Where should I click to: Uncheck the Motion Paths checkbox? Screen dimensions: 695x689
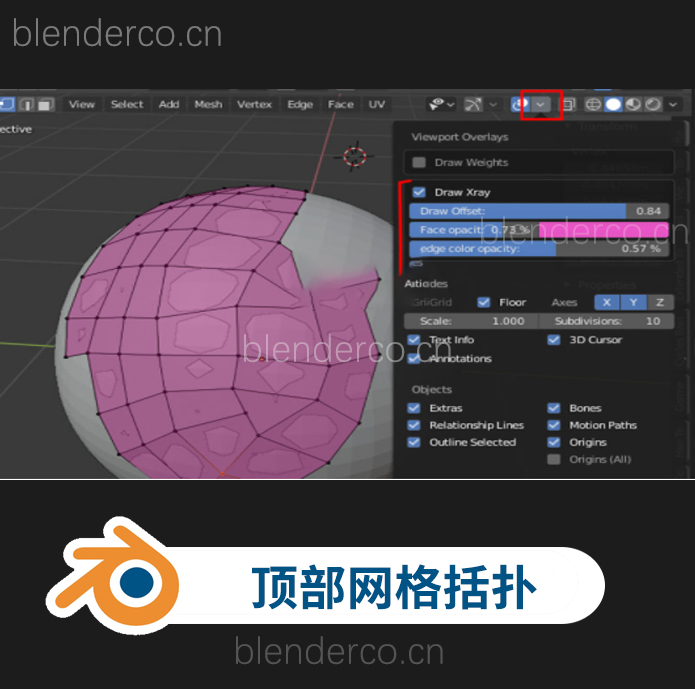coord(554,425)
